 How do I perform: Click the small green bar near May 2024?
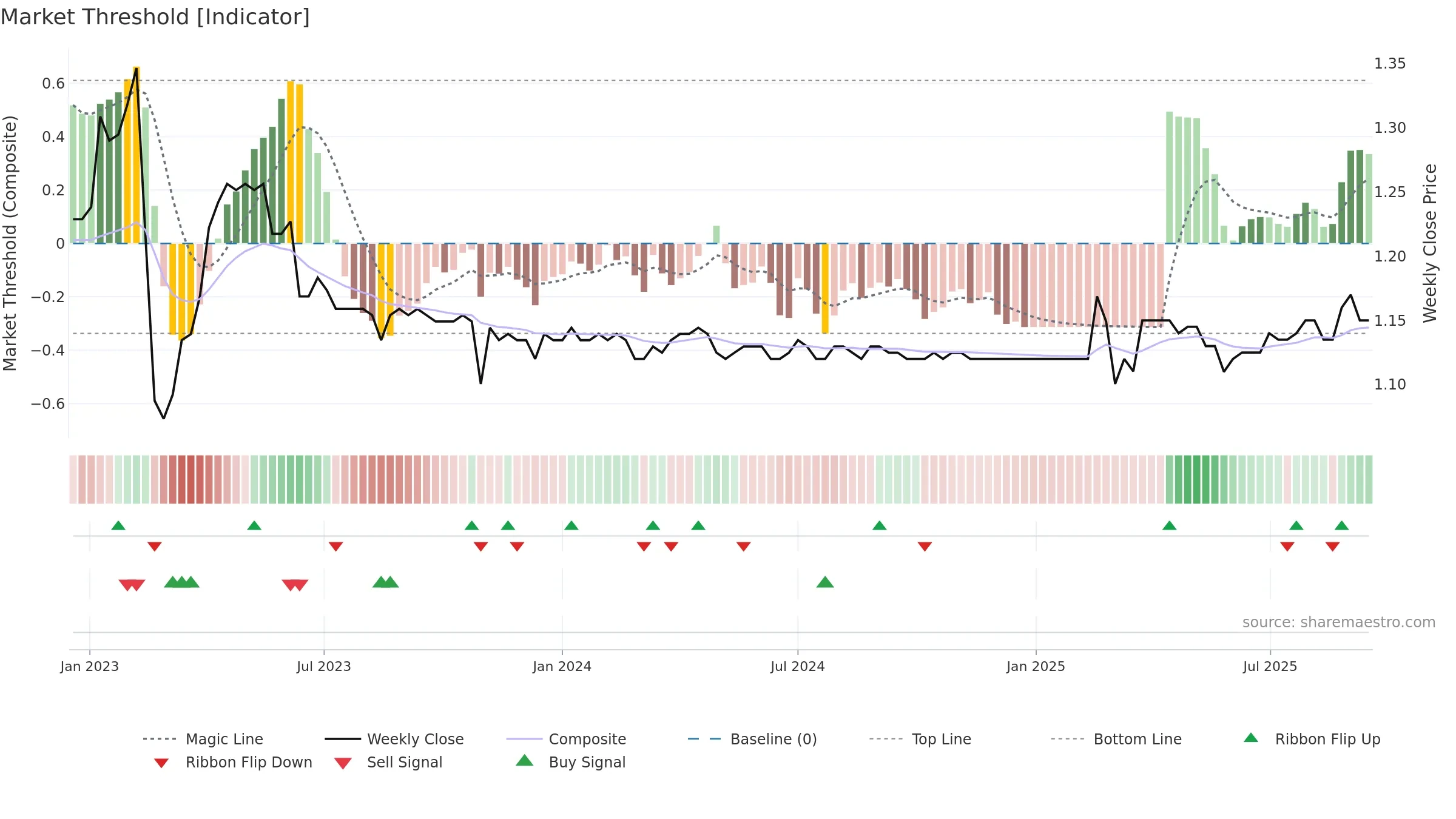pos(716,235)
